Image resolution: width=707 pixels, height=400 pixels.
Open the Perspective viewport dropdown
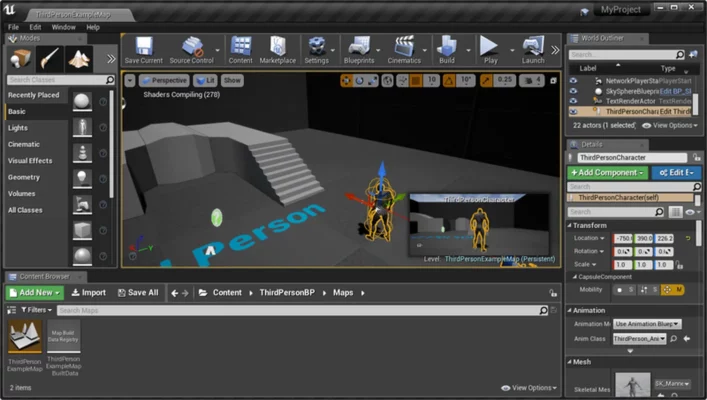[x=163, y=80]
